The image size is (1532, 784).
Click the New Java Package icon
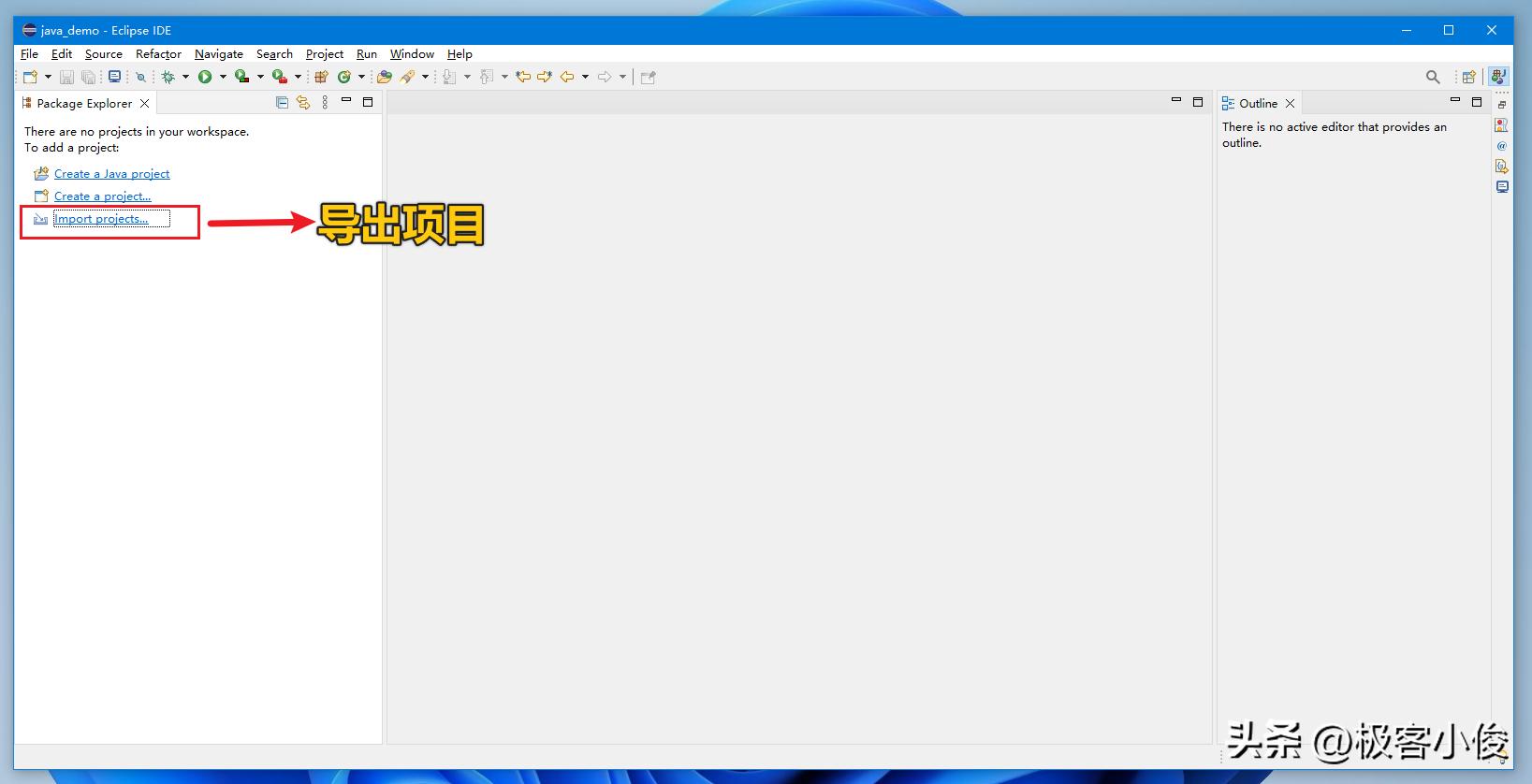(321, 77)
